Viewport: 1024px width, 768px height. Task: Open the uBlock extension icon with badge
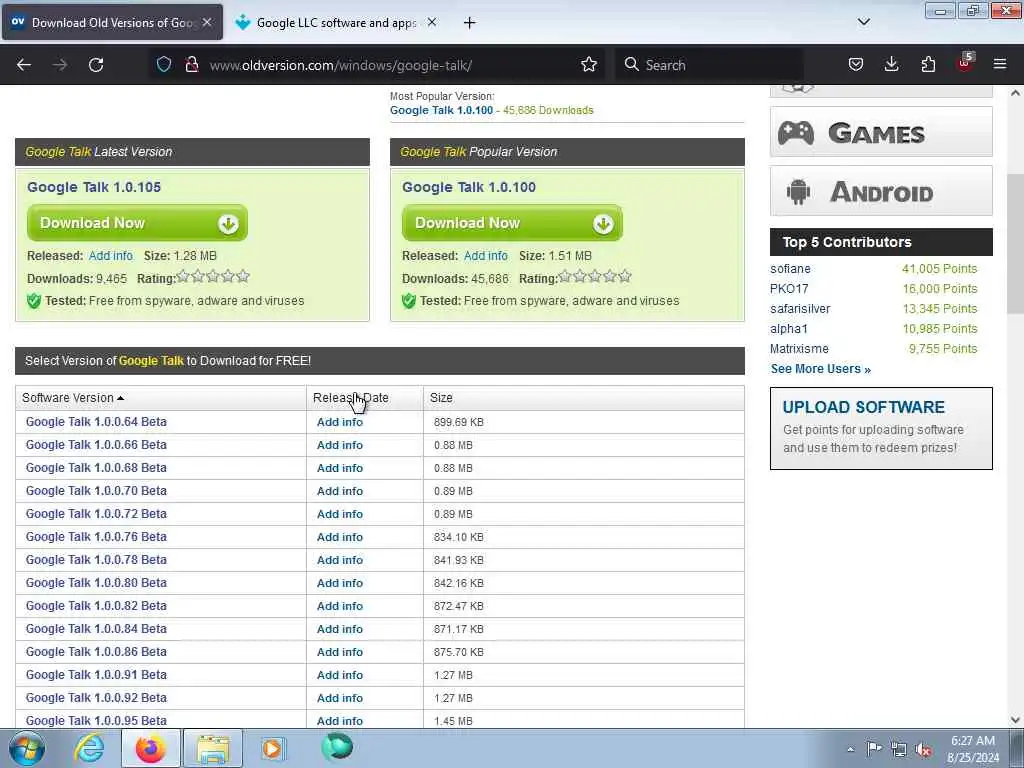965,63
